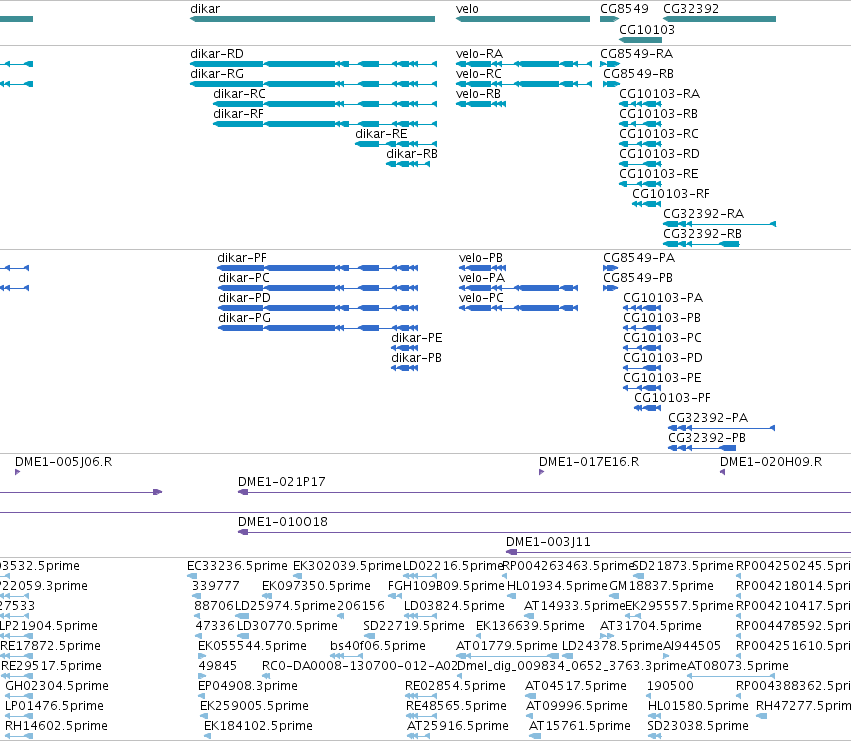Select EST RE02854.5prime

(x=455, y=686)
